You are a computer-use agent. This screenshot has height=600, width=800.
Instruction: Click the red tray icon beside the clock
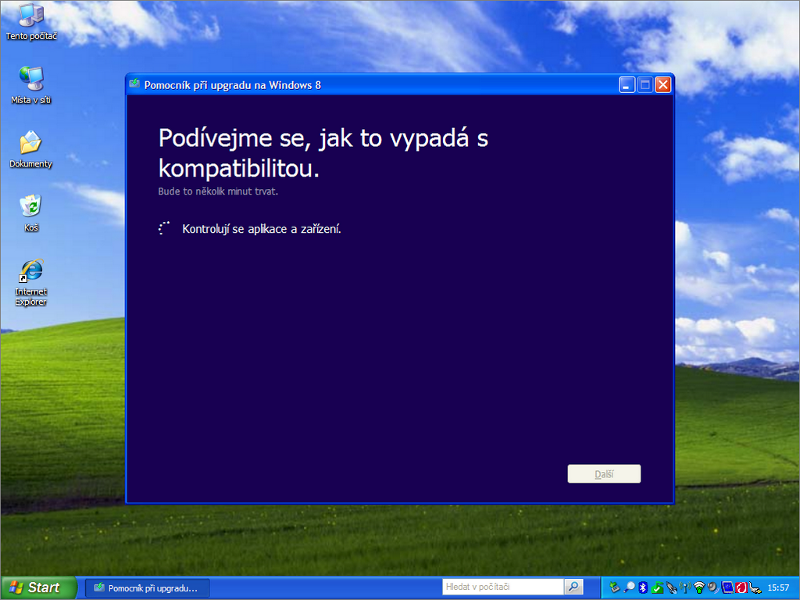(x=741, y=587)
